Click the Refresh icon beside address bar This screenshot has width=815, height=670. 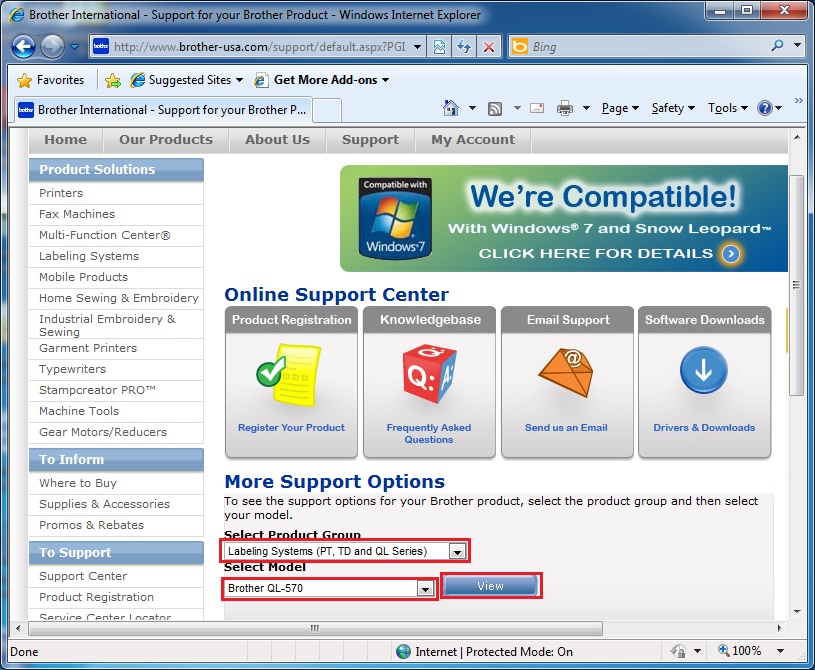(x=464, y=46)
